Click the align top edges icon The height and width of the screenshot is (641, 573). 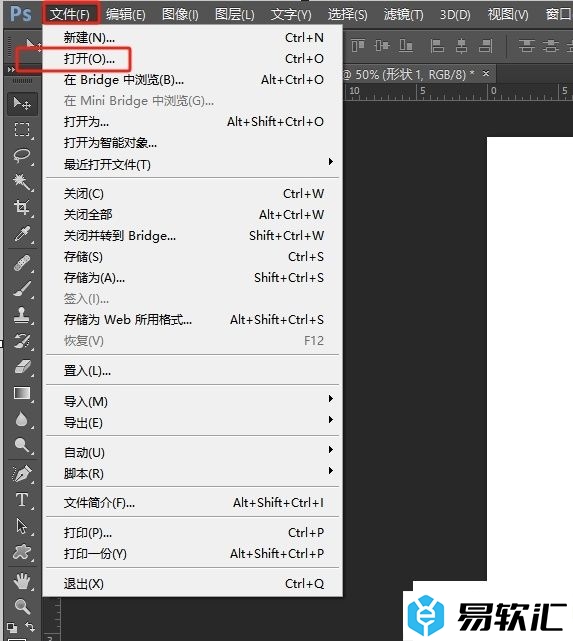tap(358, 46)
